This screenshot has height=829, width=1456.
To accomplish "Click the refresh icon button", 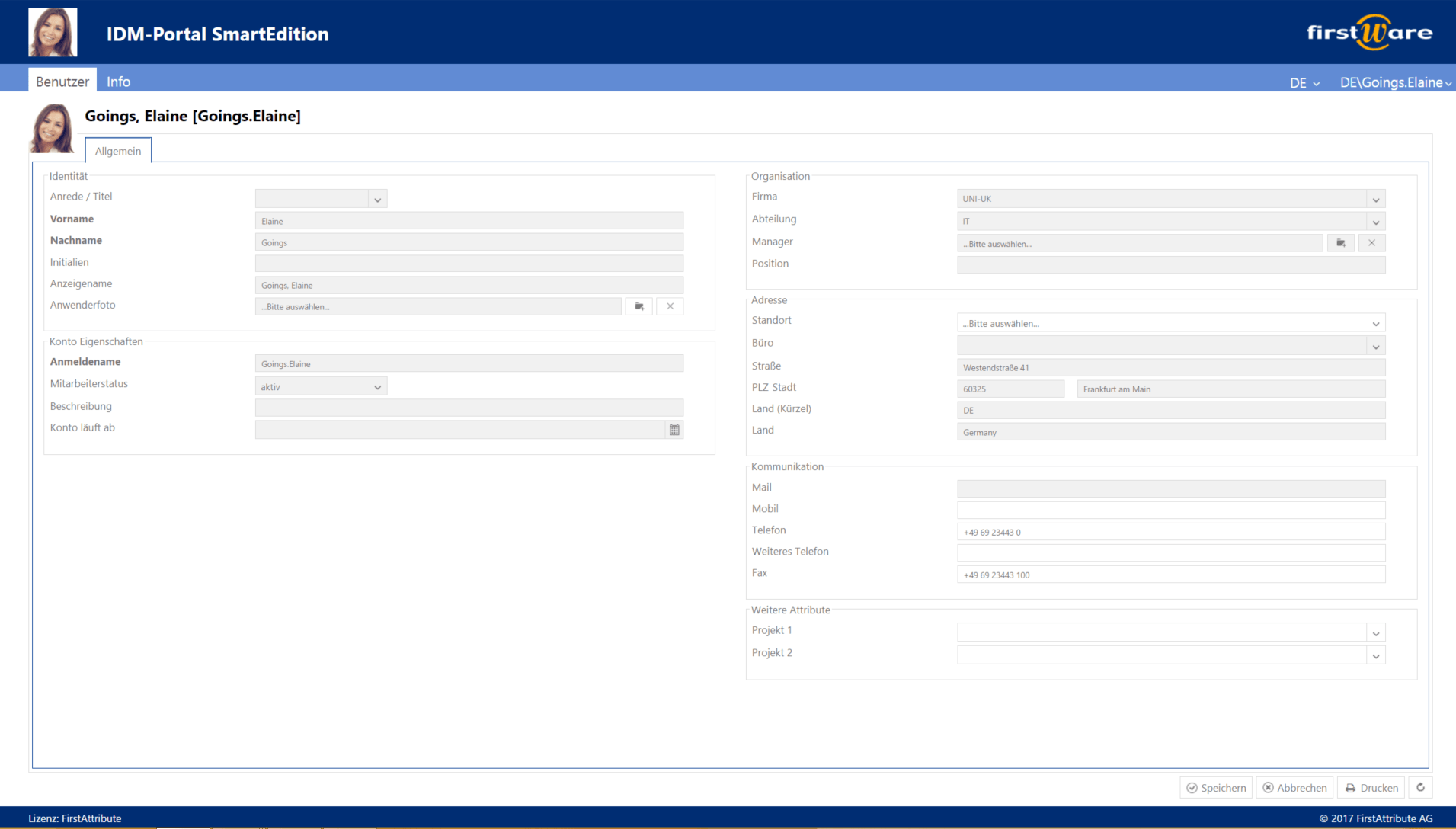I will 1420,787.
